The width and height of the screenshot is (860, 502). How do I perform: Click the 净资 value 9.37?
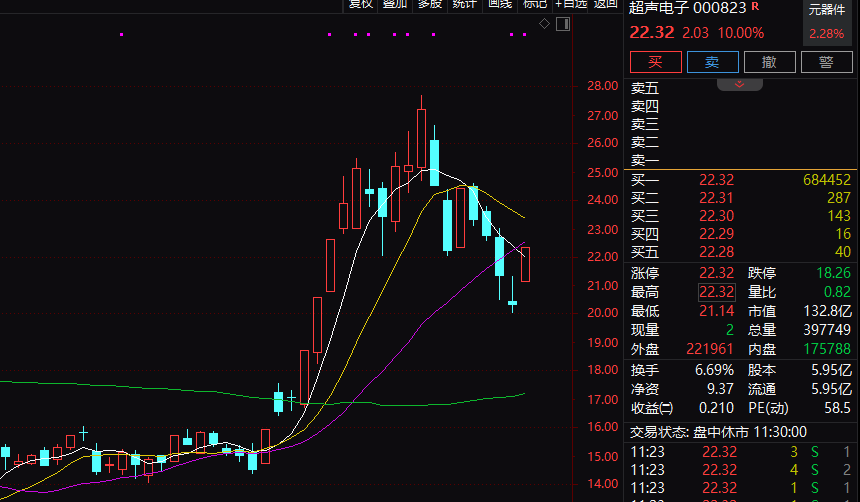click(x=720, y=389)
